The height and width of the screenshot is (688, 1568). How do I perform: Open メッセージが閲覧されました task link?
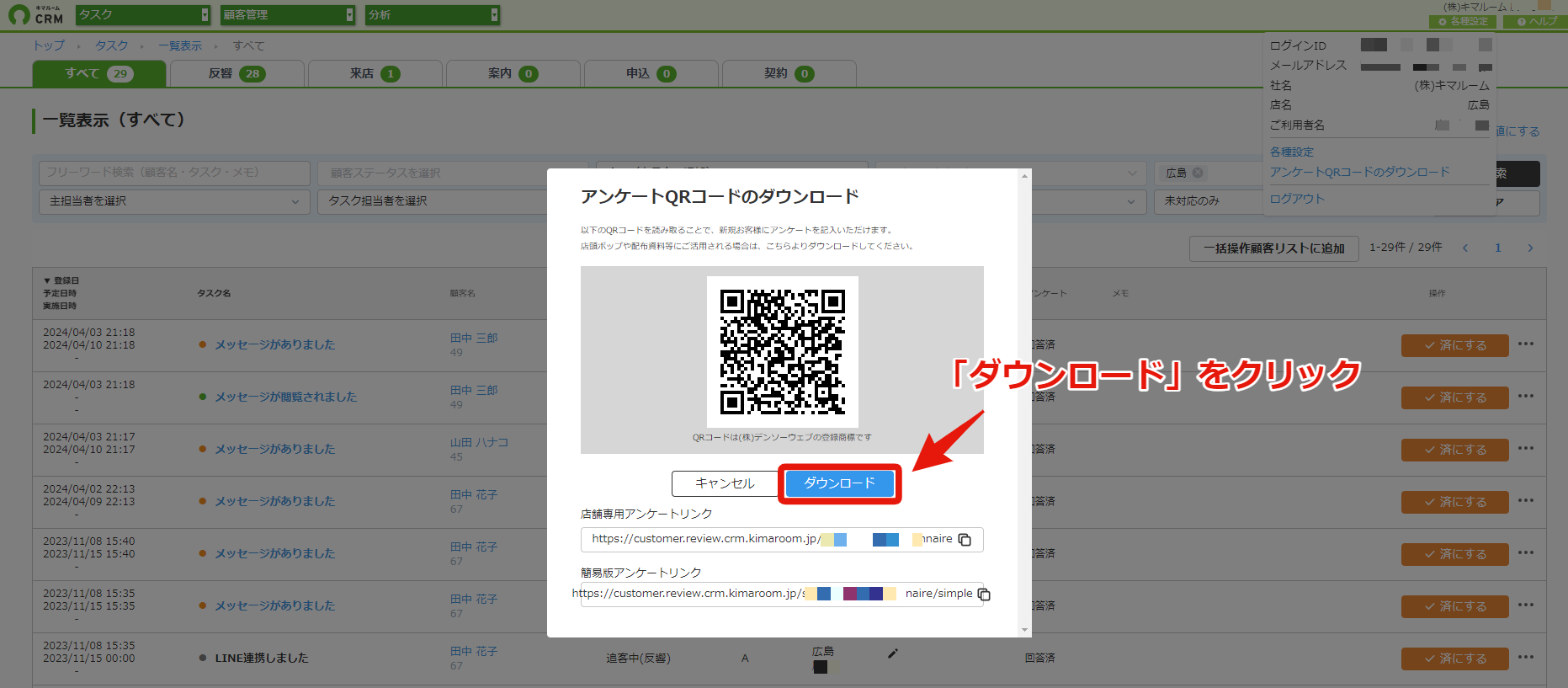pos(285,397)
